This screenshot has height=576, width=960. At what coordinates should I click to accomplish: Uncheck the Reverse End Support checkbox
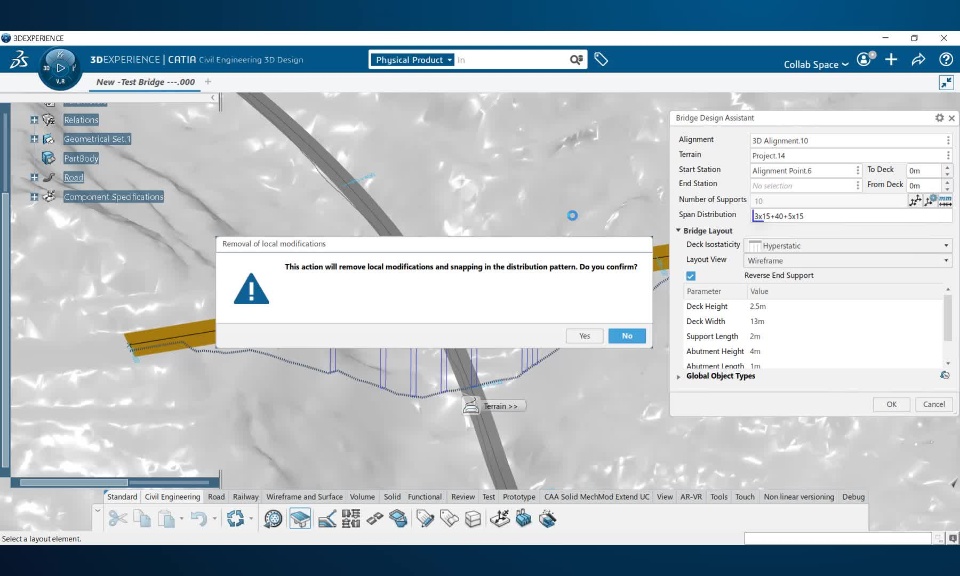(691, 276)
